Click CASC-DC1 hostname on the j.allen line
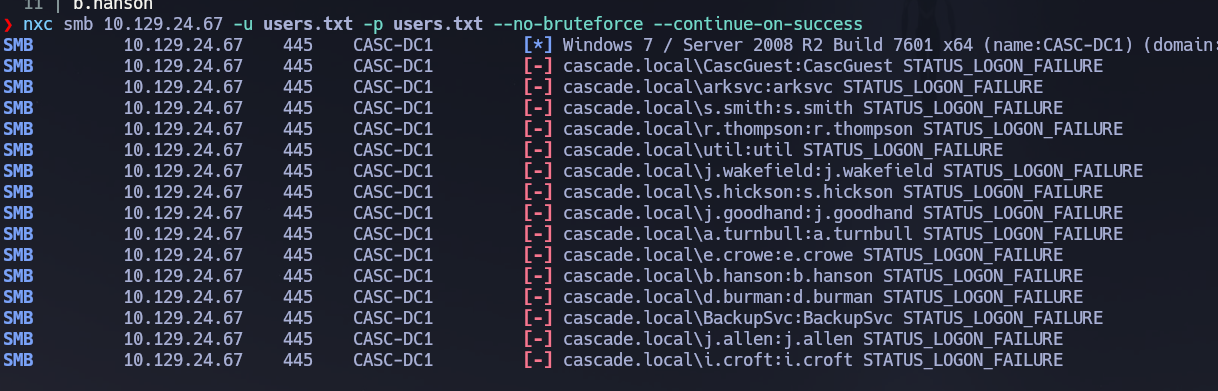 point(393,339)
